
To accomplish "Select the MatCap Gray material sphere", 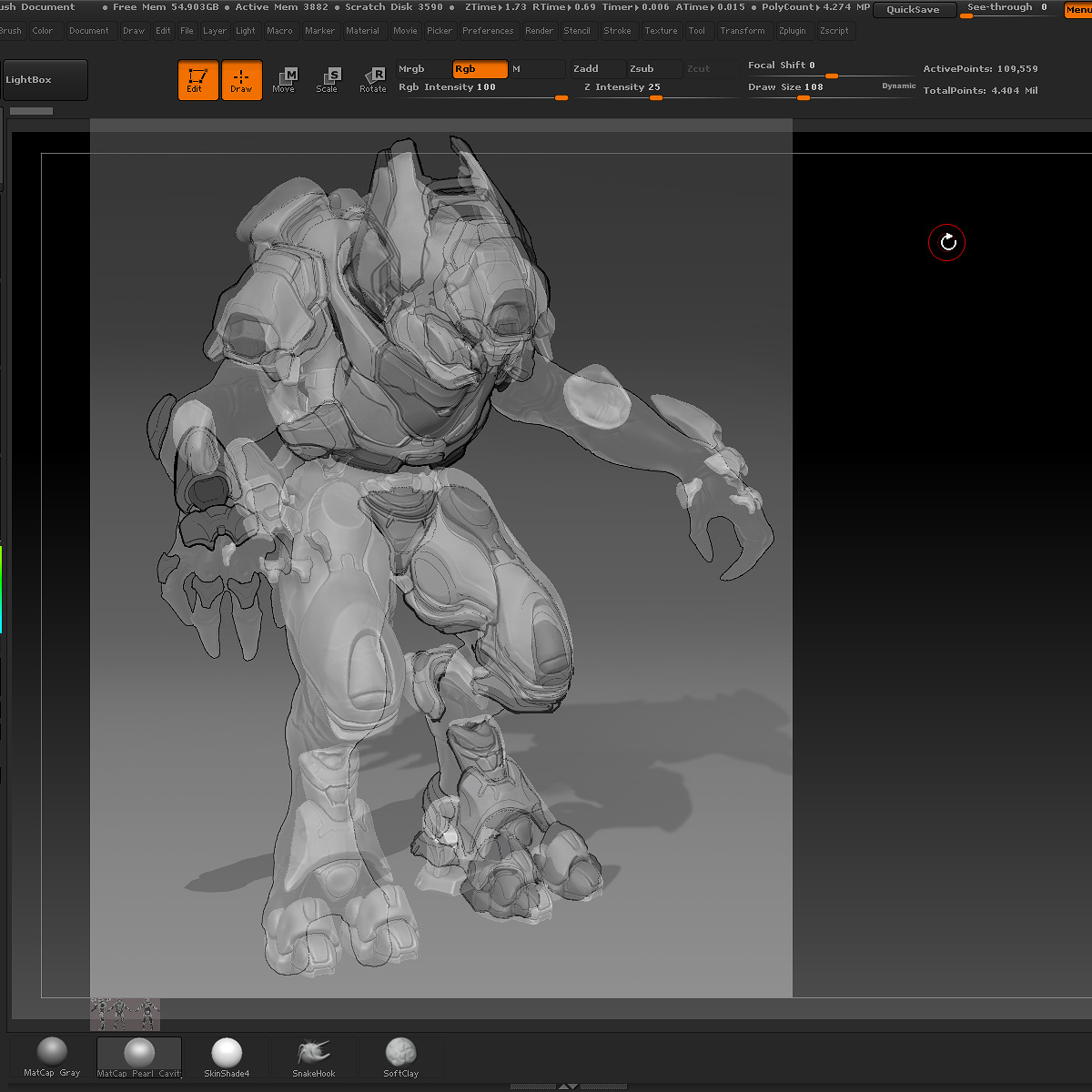I will click(52, 1057).
